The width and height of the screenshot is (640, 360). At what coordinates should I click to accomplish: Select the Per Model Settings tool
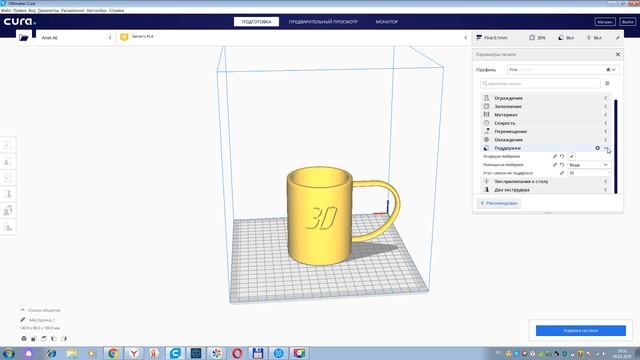(x=8, y=211)
